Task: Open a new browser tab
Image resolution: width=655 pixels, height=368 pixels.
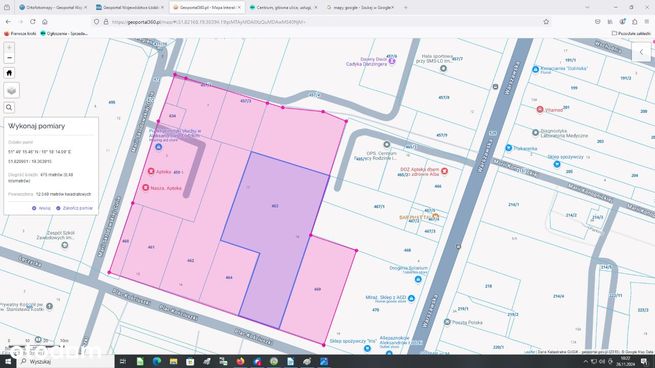Action: point(405,8)
